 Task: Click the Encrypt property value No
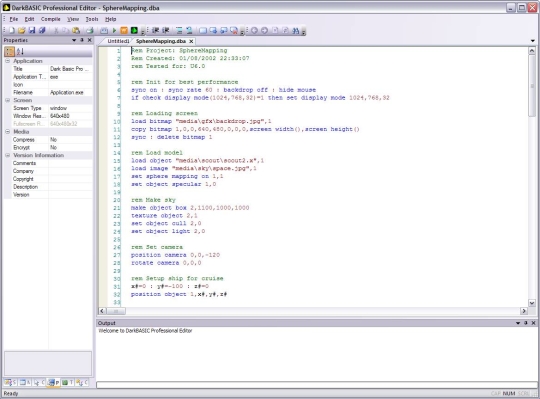[70, 147]
